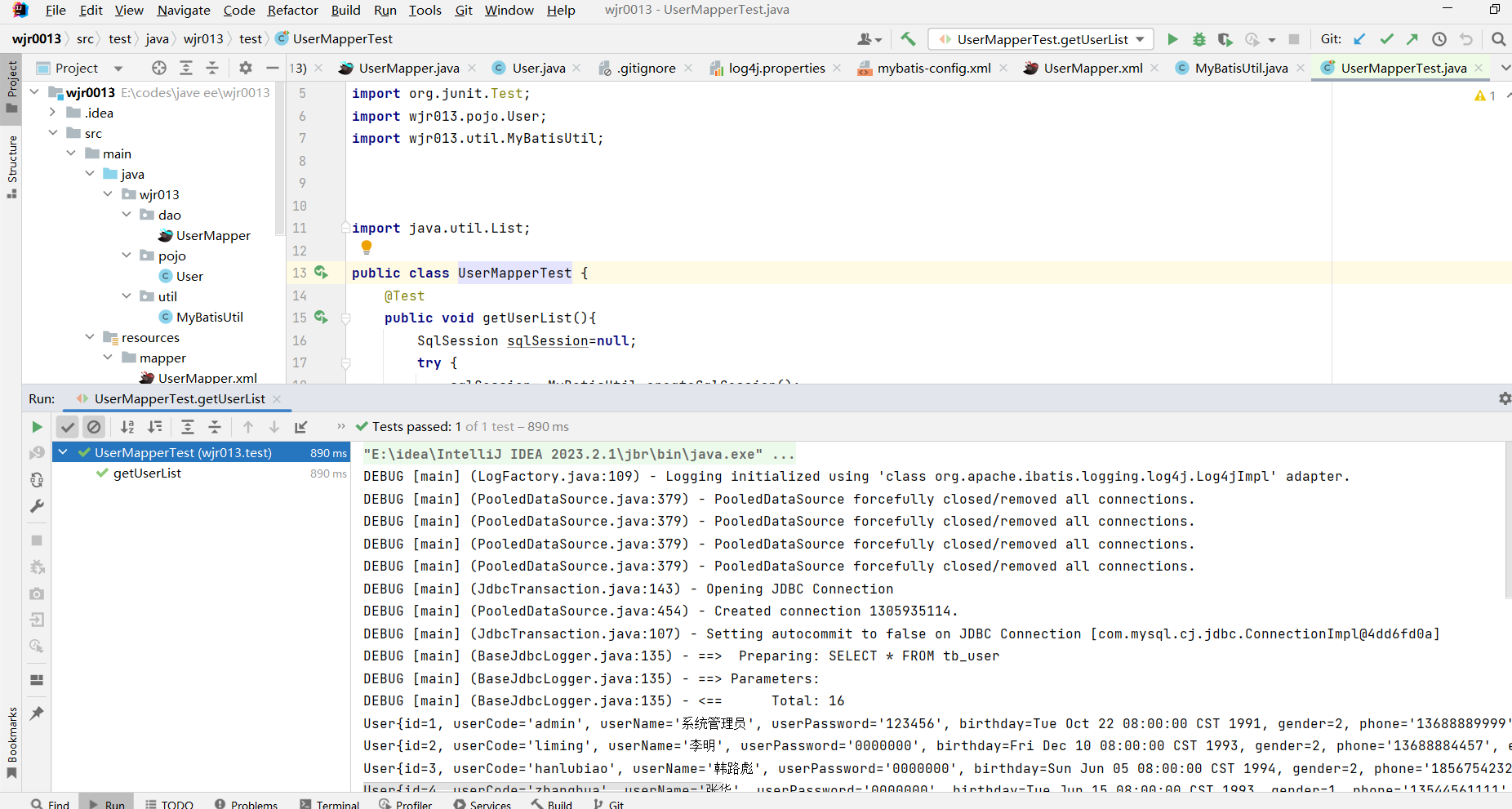Click run gutter icon next to class UserMapperTest
This screenshot has height=809, width=1512.
pos(321,272)
